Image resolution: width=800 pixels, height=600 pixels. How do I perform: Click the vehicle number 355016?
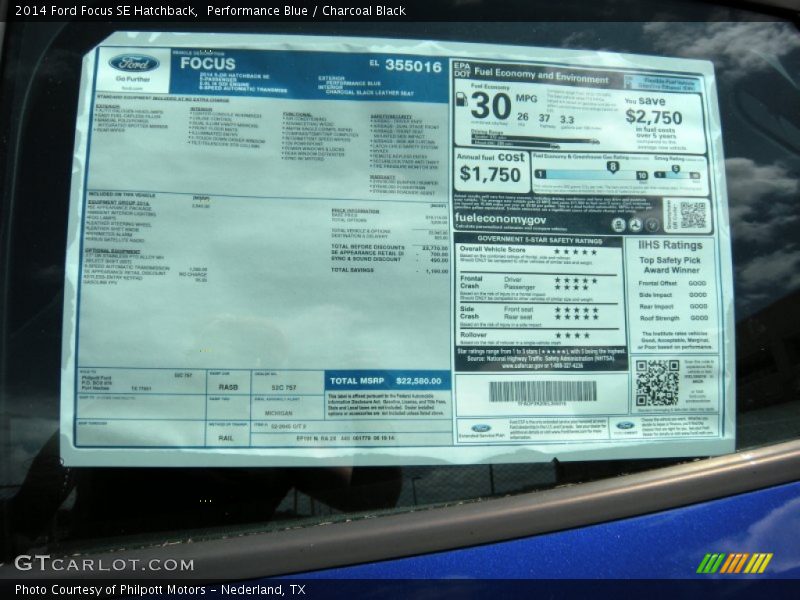[413, 66]
